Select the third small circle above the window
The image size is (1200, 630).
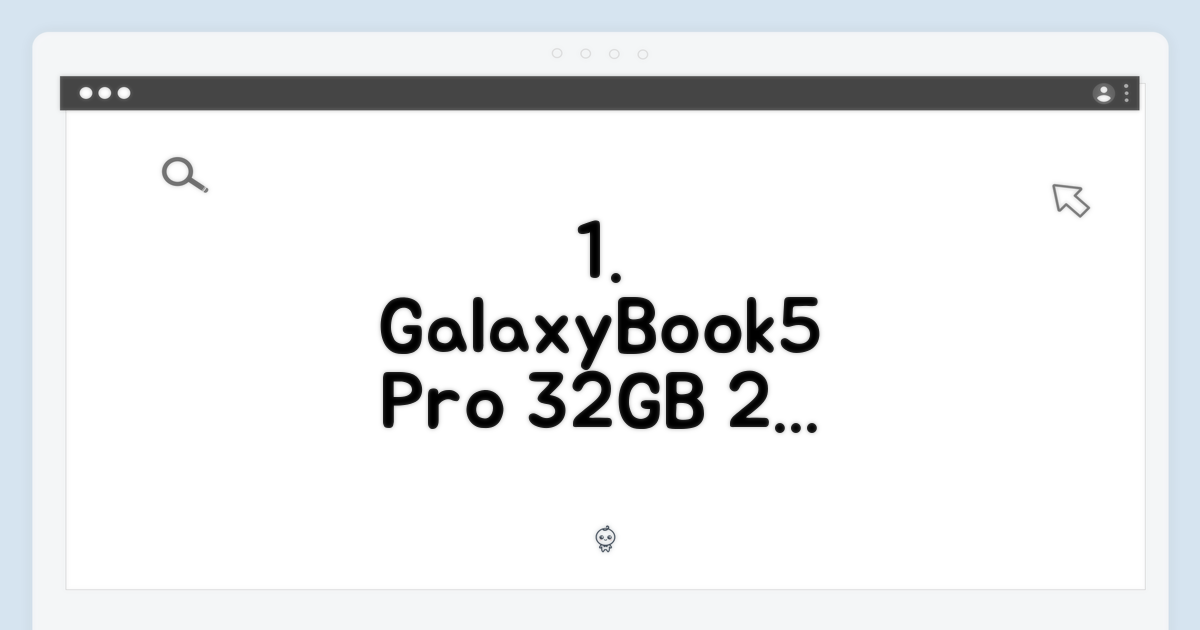614,54
